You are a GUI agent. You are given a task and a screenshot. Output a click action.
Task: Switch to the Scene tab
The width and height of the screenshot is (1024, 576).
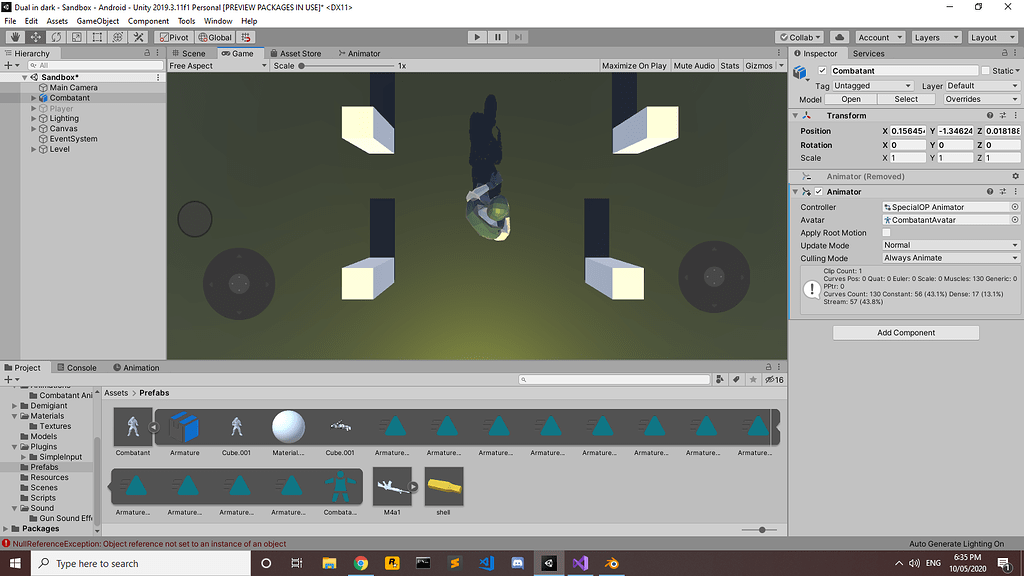[x=190, y=53]
